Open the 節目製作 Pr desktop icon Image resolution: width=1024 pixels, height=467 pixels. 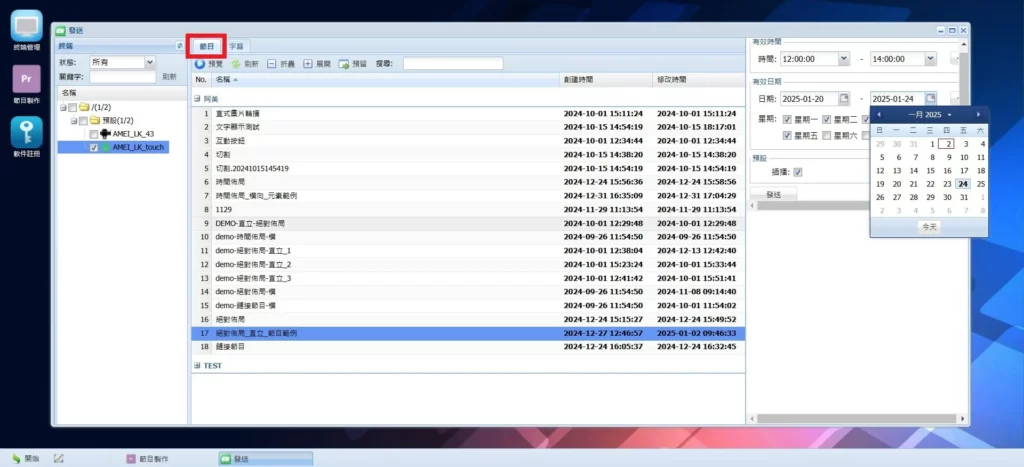26,80
